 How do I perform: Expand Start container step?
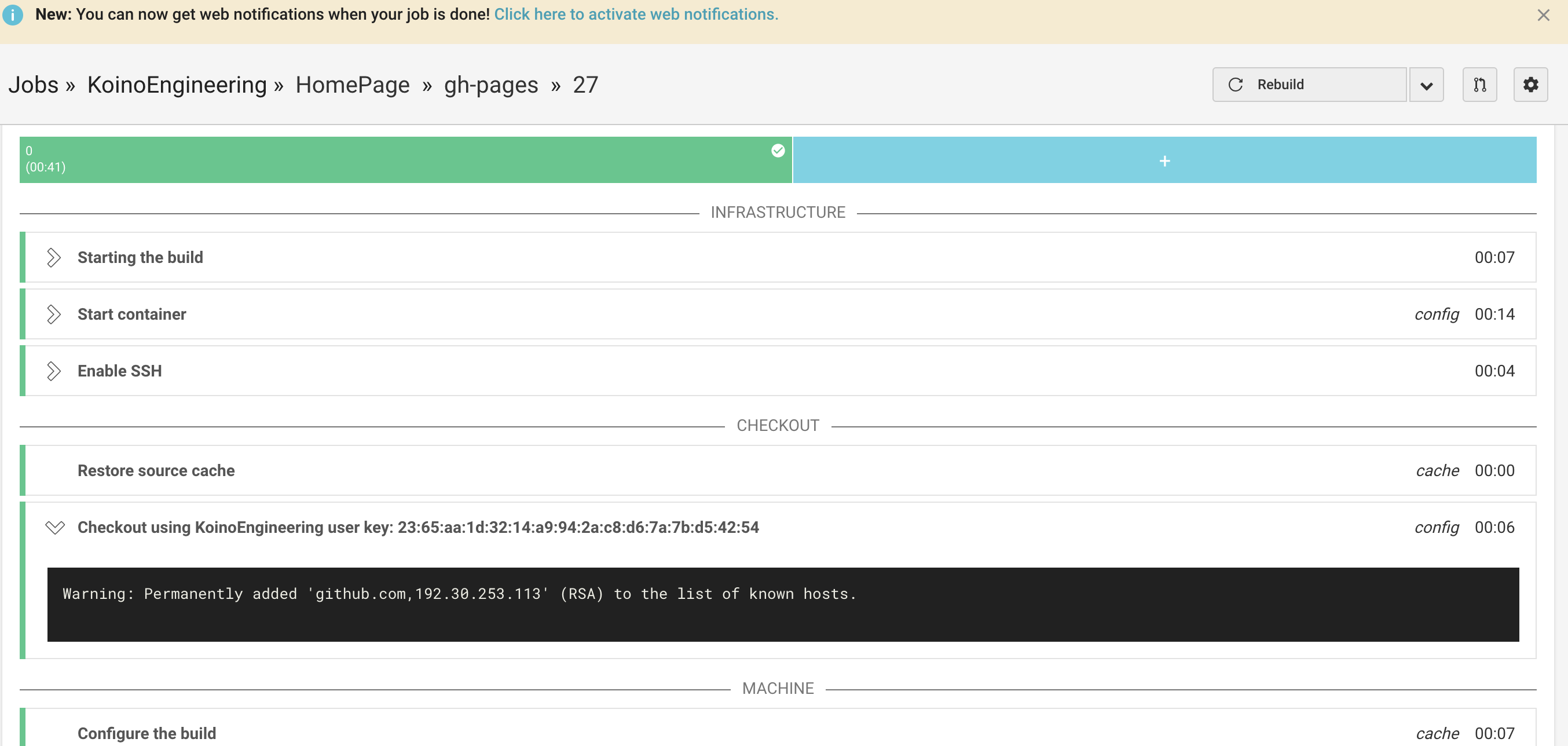tap(54, 315)
